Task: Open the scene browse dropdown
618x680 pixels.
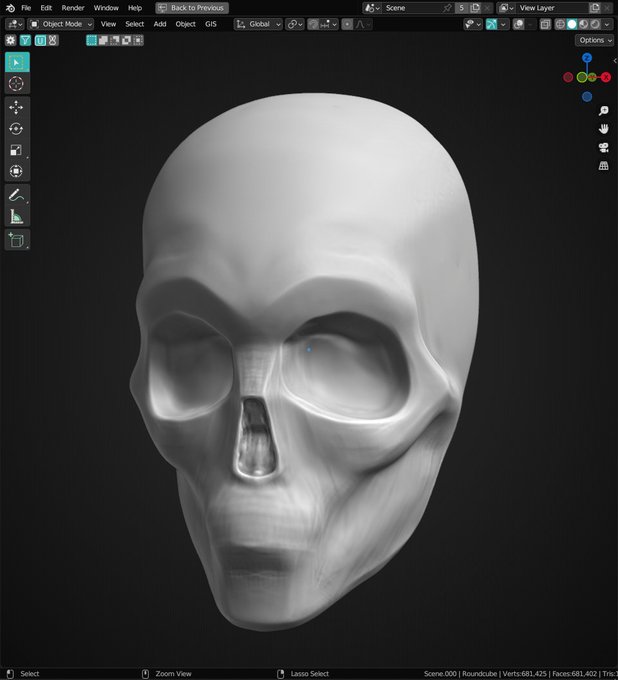Action: [x=372, y=8]
